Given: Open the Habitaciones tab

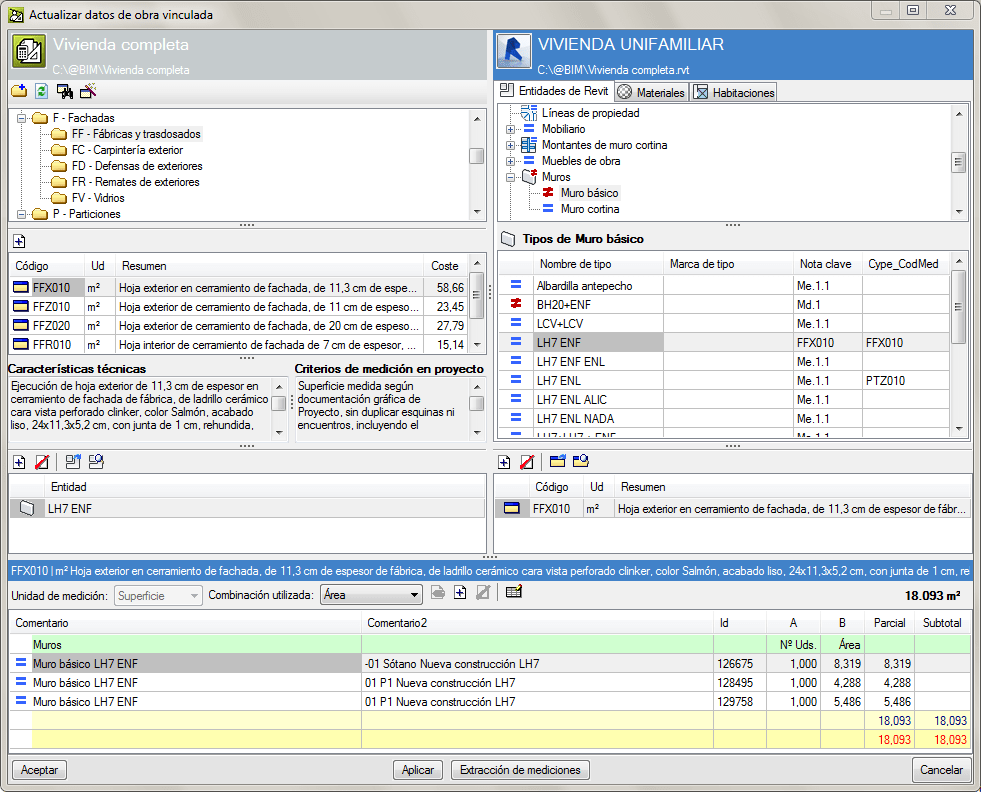Looking at the screenshot, I should click(734, 92).
